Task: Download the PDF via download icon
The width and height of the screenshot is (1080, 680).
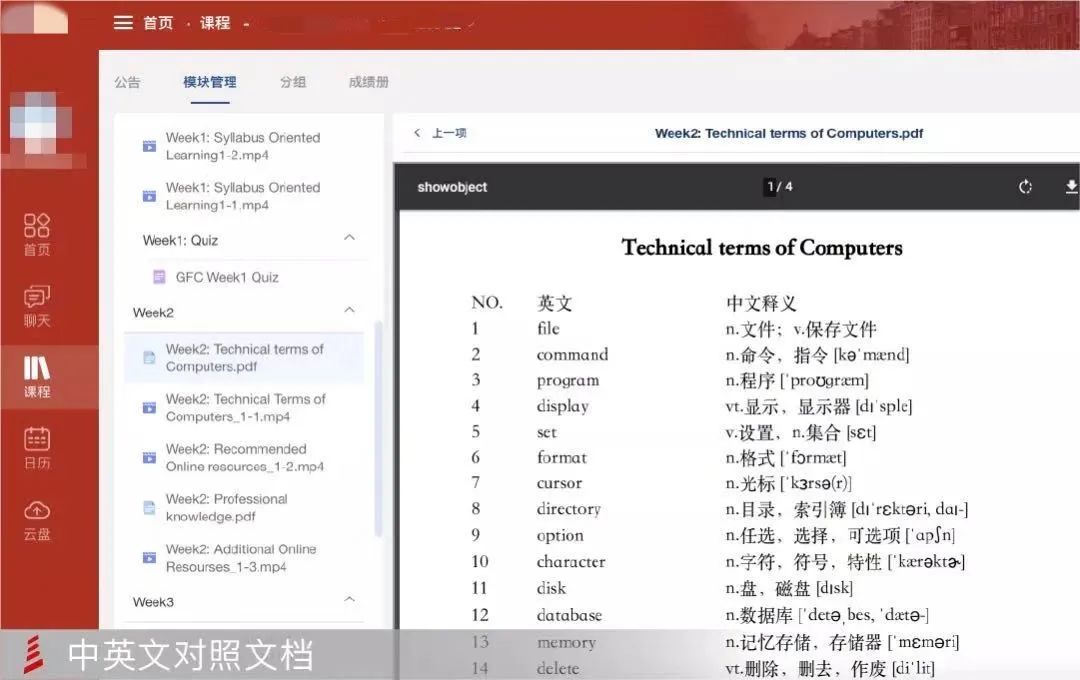Action: tap(1071, 187)
